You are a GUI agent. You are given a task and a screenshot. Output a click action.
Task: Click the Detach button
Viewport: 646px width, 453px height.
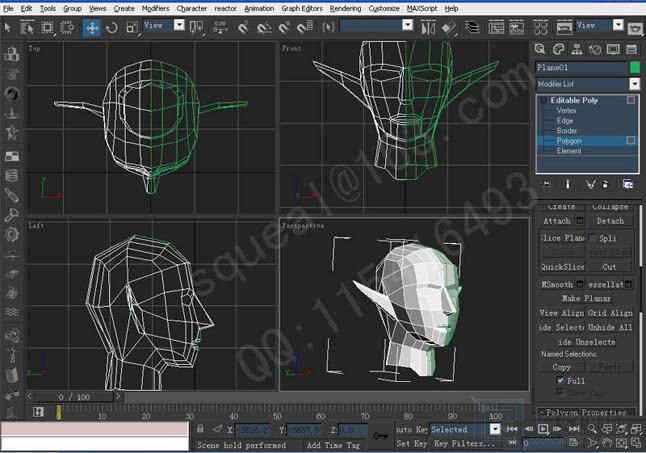[x=610, y=221]
